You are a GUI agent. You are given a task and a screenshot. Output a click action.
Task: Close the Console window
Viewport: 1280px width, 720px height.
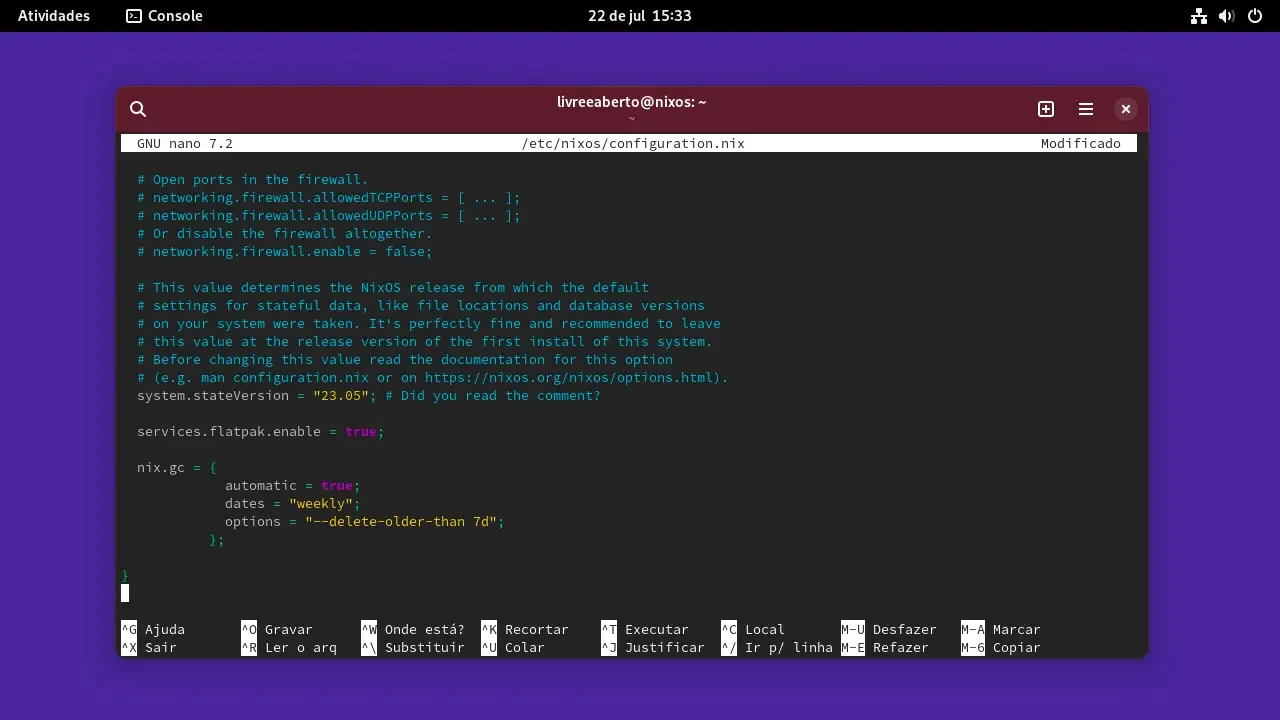[x=1126, y=109]
